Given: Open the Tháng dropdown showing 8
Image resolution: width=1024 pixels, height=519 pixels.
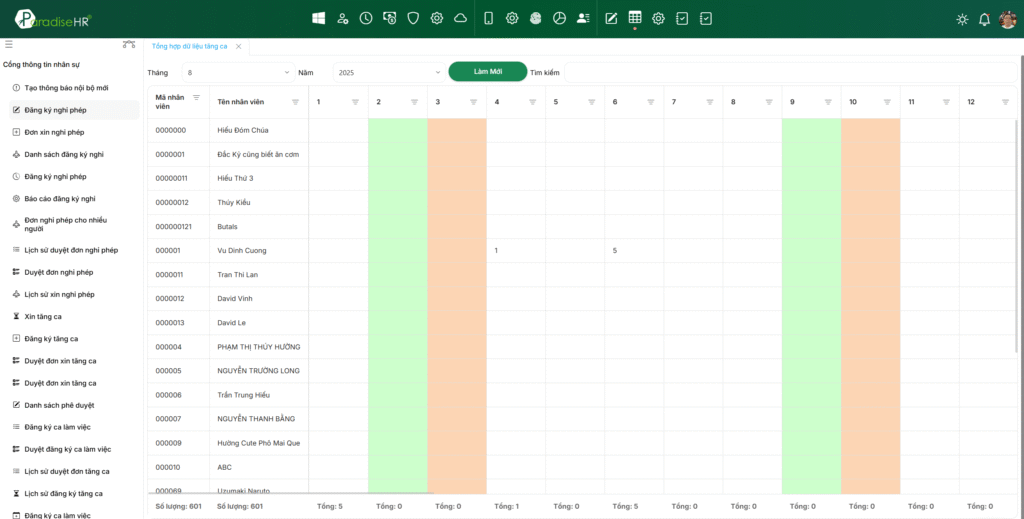Looking at the screenshot, I should click(238, 72).
